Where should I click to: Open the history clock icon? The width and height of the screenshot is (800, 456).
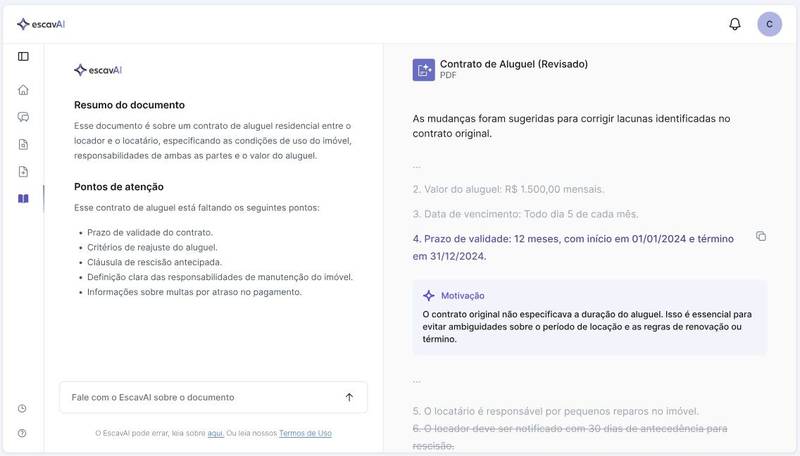tap(22, 409)
